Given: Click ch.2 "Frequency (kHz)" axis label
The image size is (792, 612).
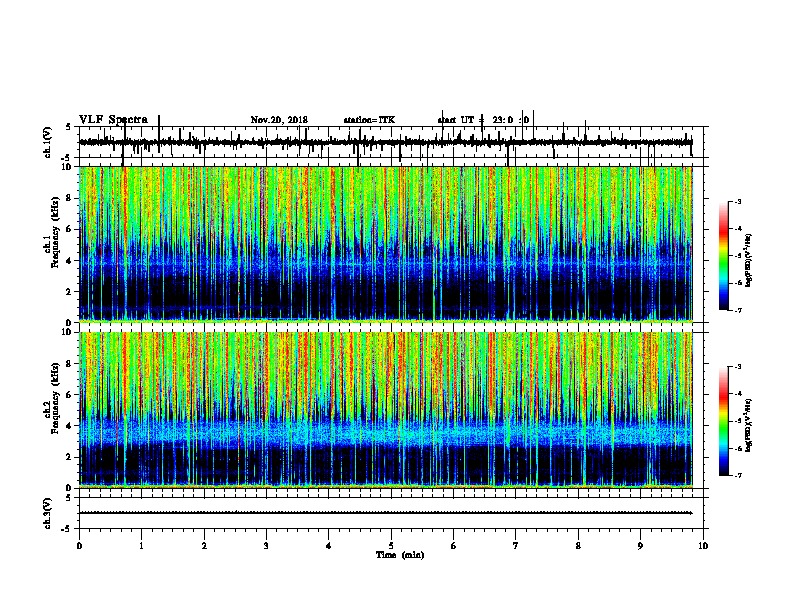Looking at the screenshot, I should coord(55,398).
